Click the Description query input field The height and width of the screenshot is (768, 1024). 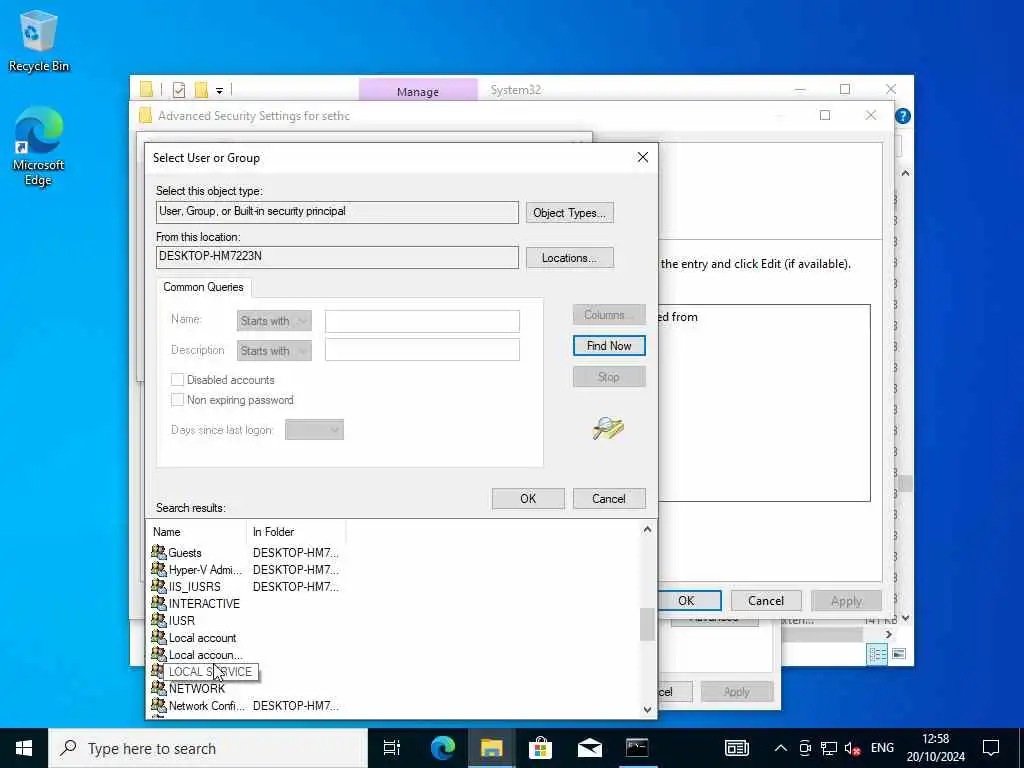point(423,349)
